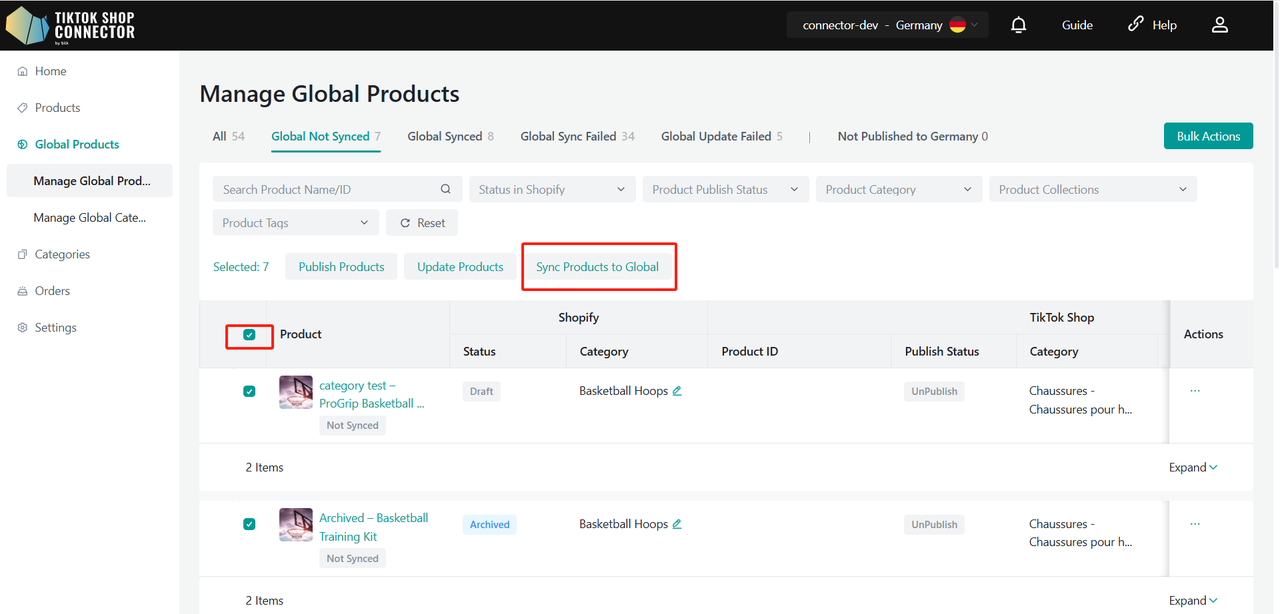Click the Sync Products to Global button
Image resolution: width=1280 pixels, height=614 pixels.
coord(597,267)
